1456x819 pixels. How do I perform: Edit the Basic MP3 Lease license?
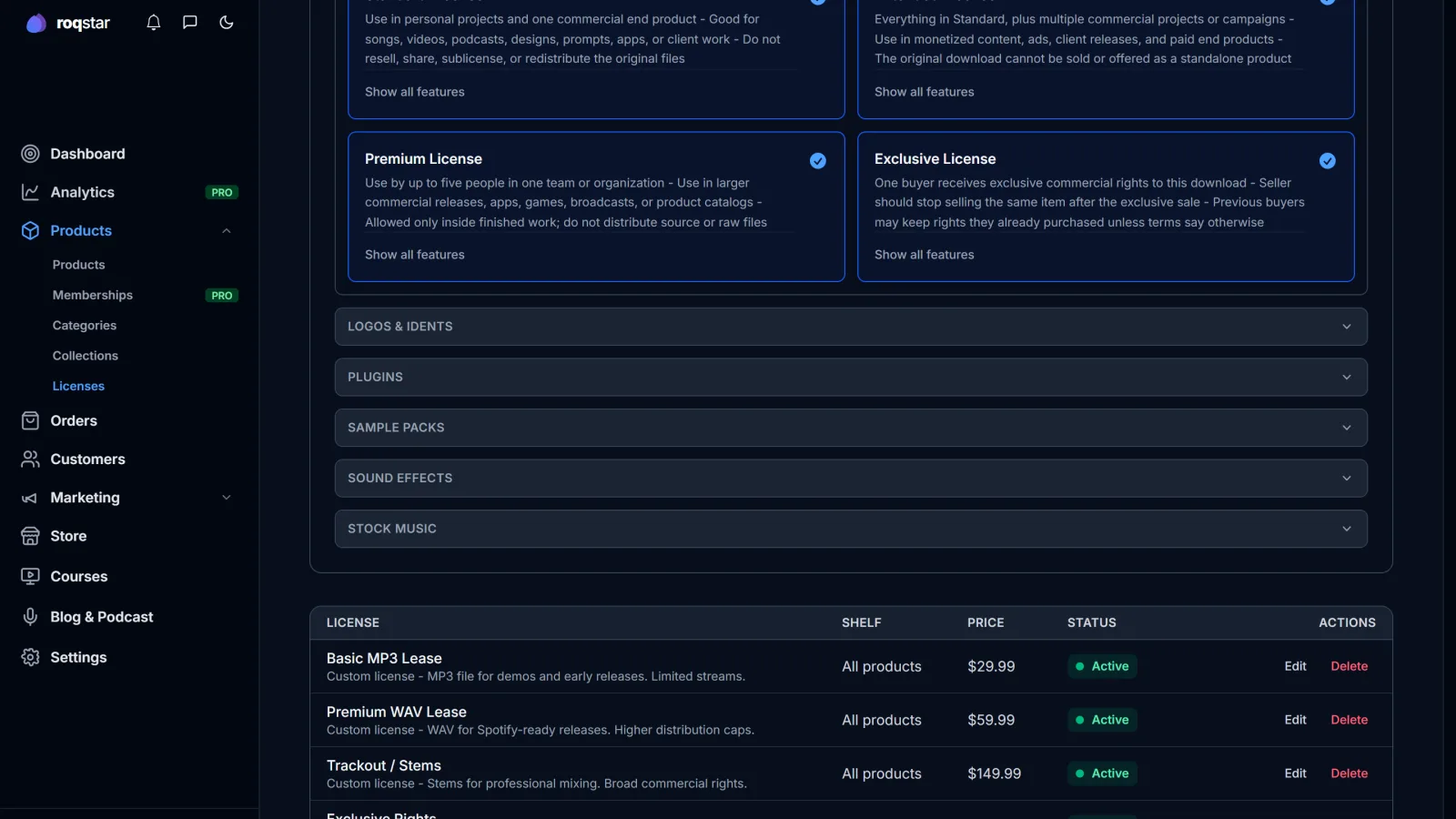click(1296, 666)
